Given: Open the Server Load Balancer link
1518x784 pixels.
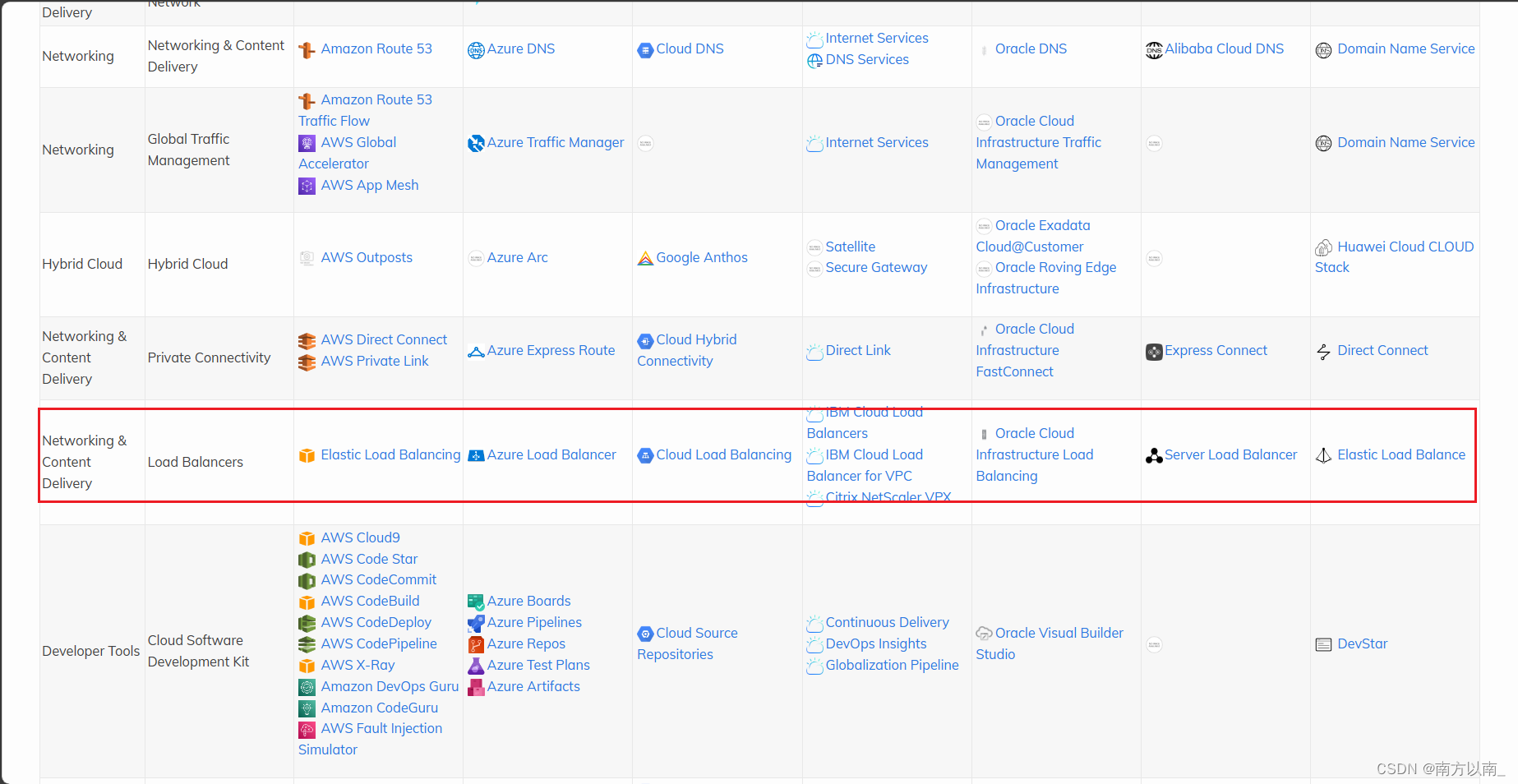Looking at the screenshot, I should tap(1230, 455).
